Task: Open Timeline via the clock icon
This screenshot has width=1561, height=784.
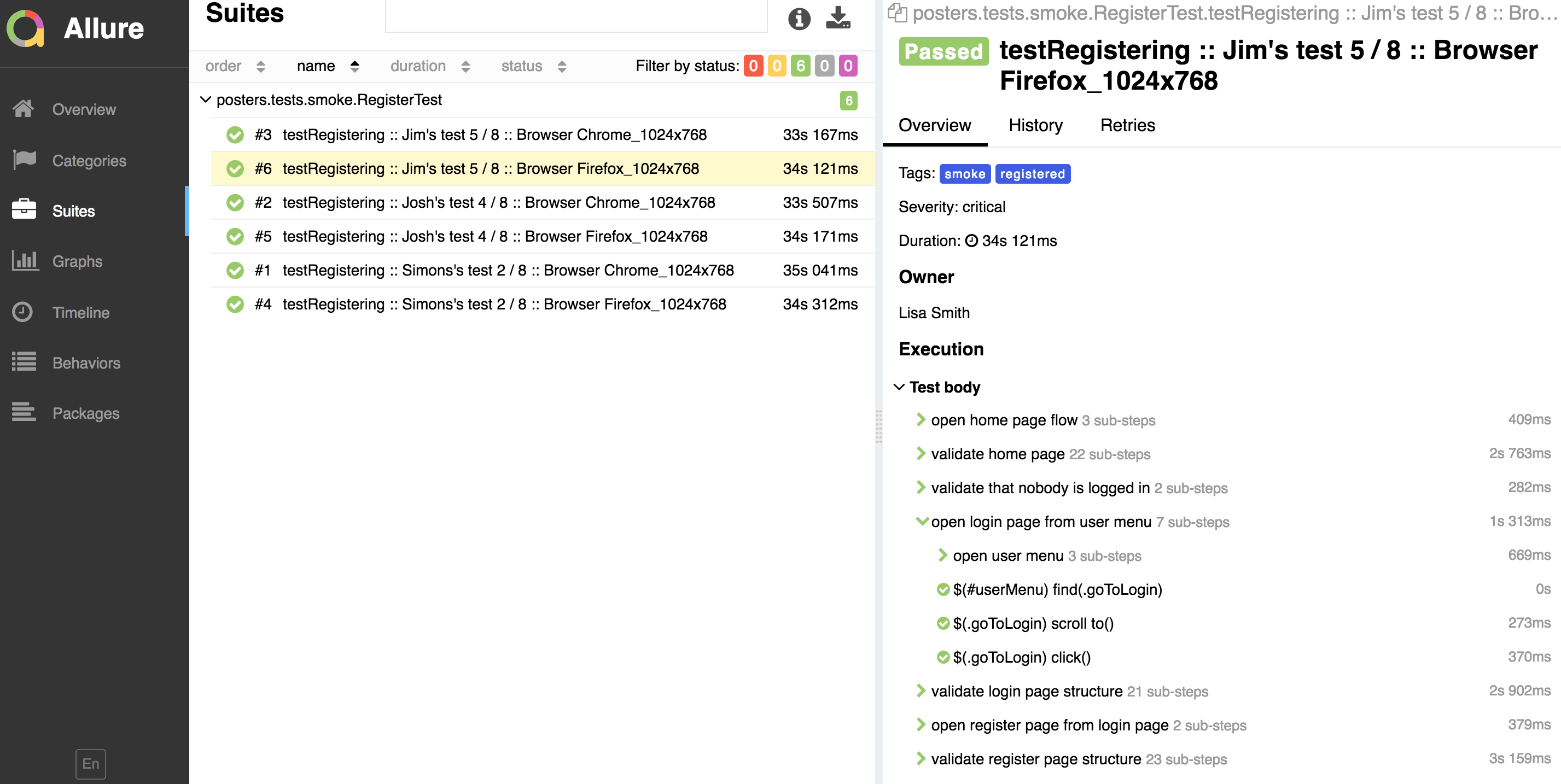Action: pos(24,312)
